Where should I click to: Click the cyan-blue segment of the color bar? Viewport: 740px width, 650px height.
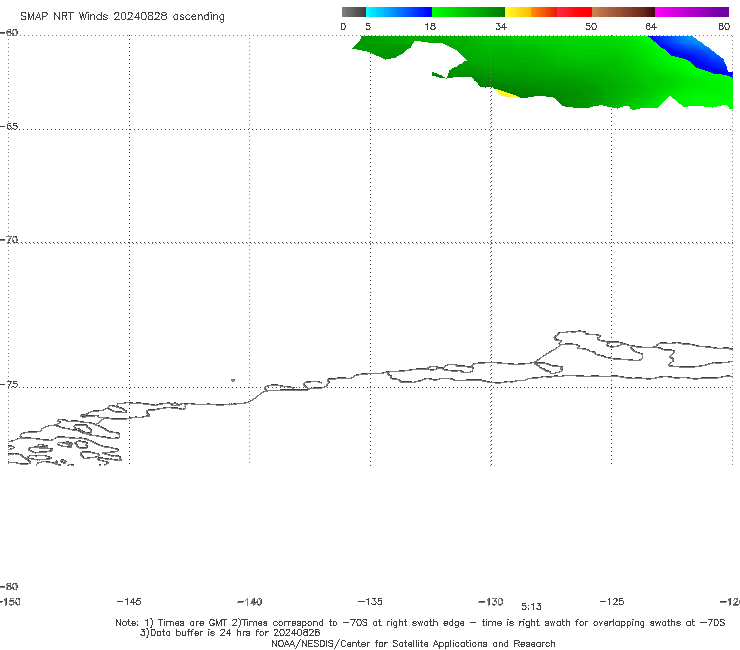(x=399, y=12)
